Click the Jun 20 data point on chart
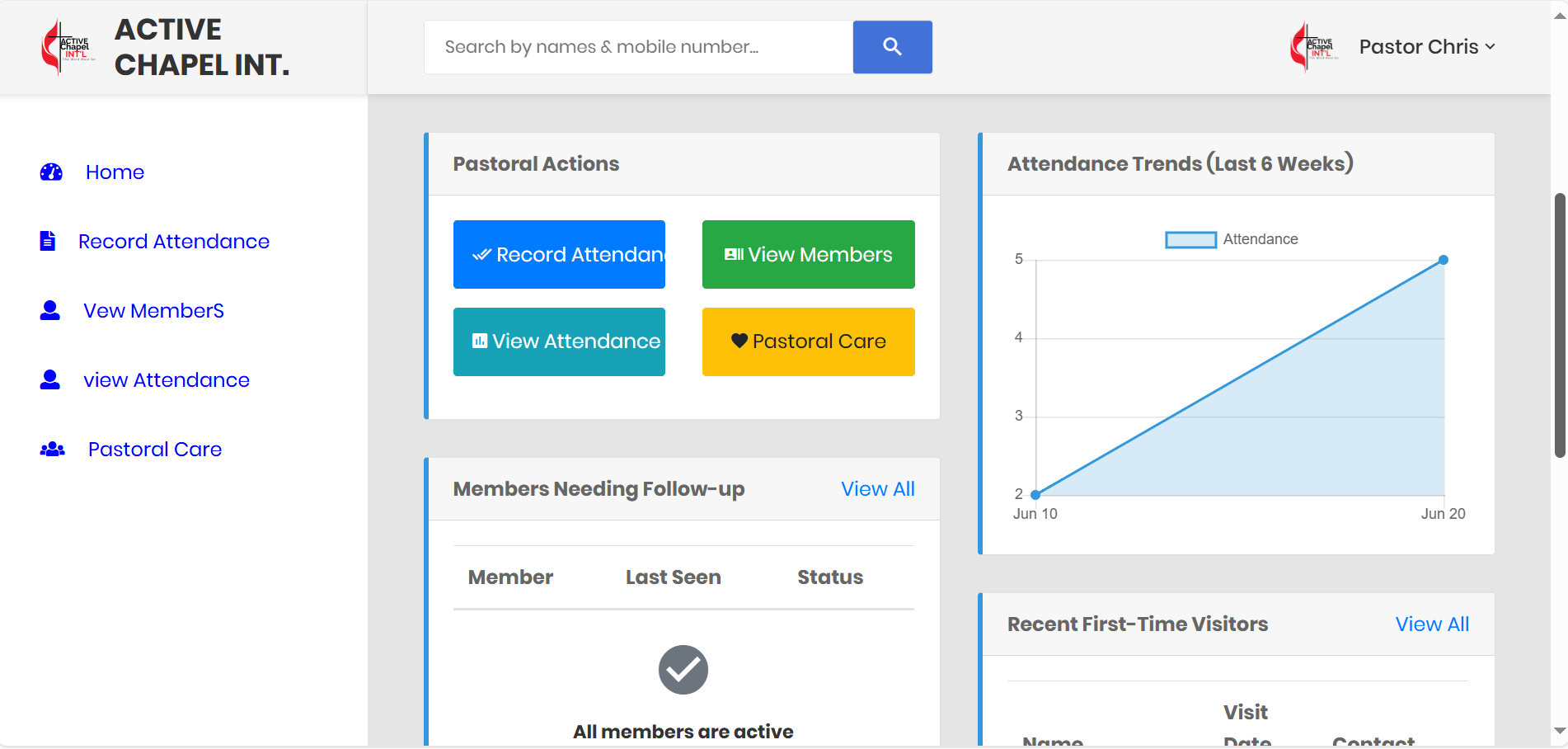 pyautogui.click(x=1443, y=260)
